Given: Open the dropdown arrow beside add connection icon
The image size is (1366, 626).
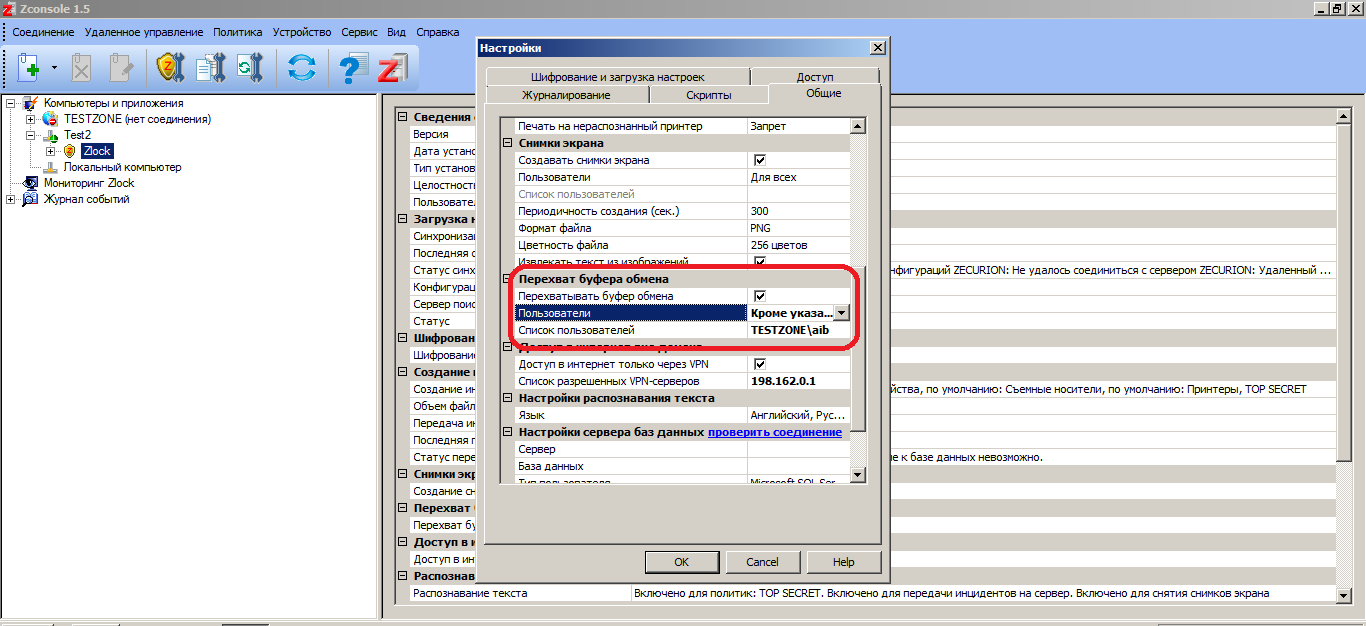Looking at the screenshot, I should tap(54, 68).
